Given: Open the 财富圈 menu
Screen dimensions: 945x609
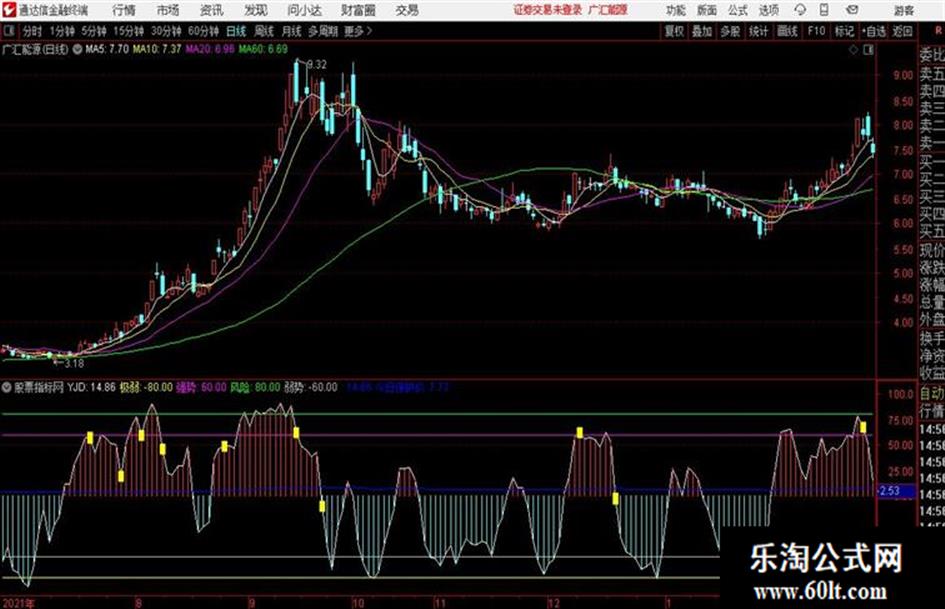Looking at the screenshot, I should (358, 10).
